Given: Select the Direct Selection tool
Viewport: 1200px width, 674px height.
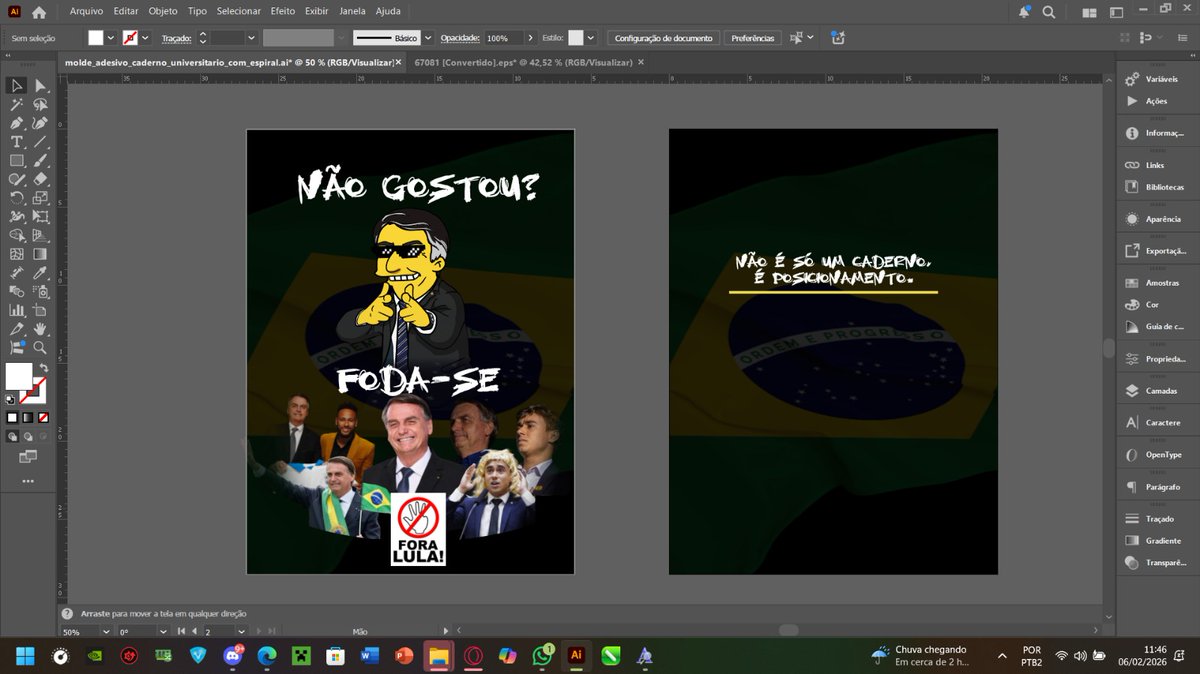Looking at the screenshot, I should coord(40,86).
